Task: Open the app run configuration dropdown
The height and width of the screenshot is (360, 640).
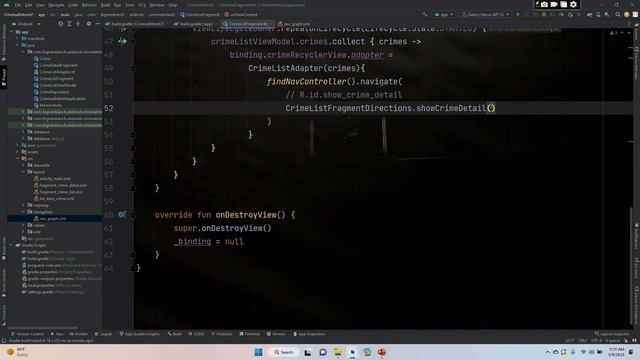Action: pyautogui.click(x=444, y=14)
